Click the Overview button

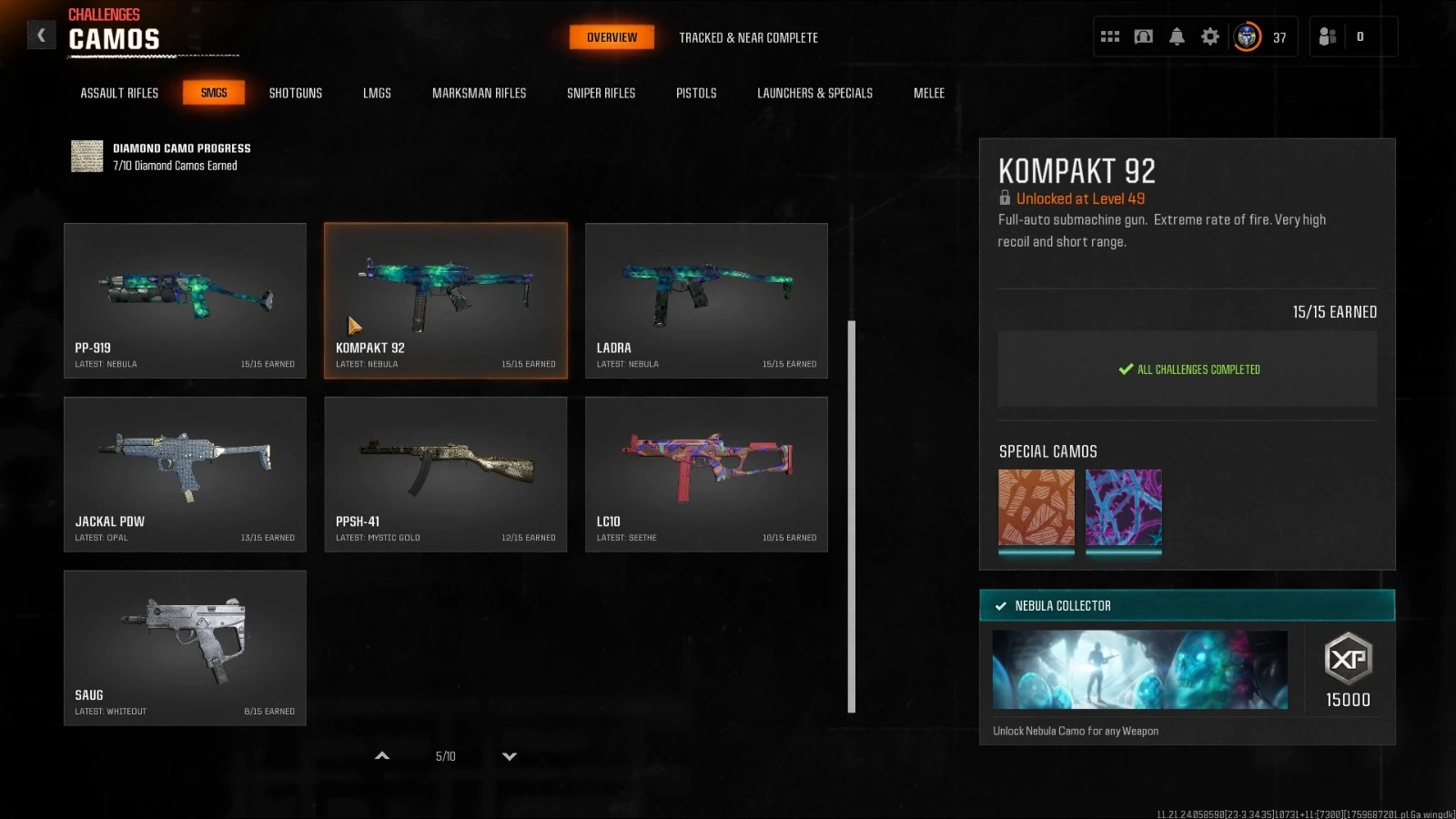tap(612, 37)
